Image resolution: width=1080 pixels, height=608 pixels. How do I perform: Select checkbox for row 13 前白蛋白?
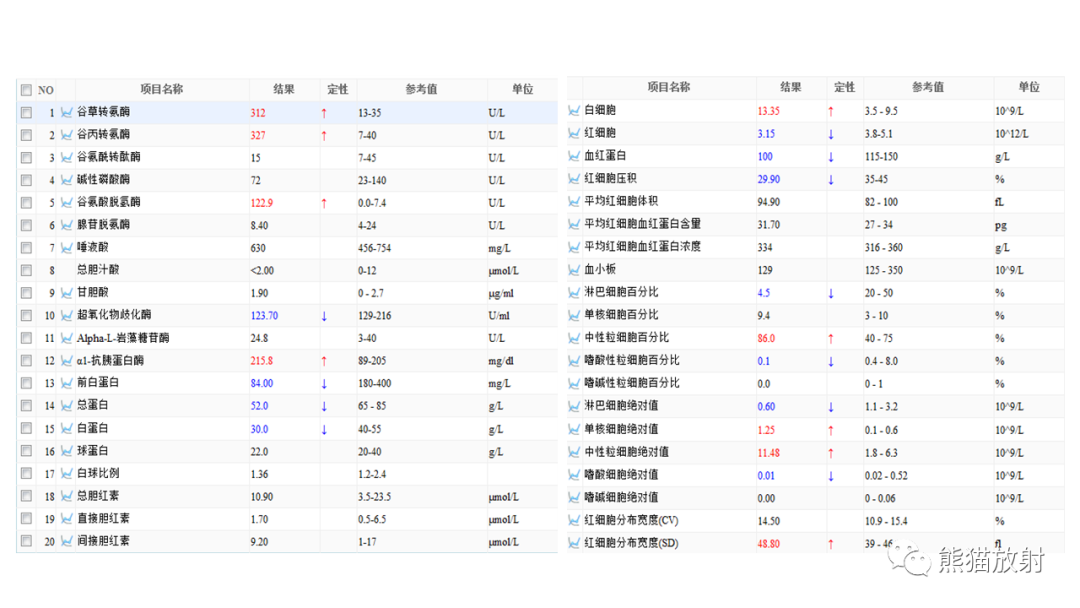pos(26,383)
